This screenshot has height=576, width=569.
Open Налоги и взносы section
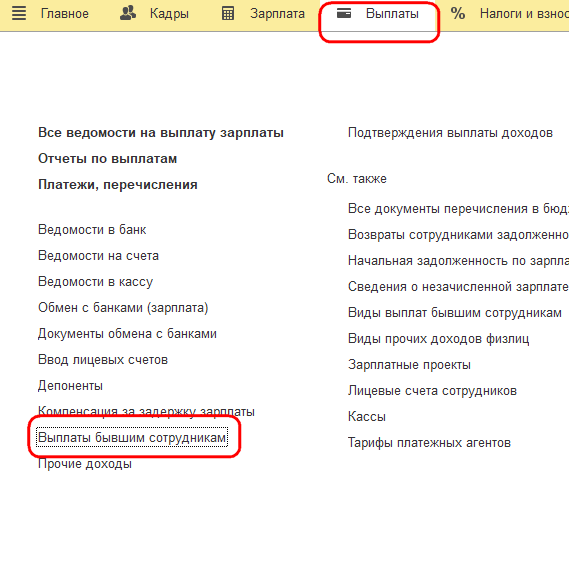[524, 14]
